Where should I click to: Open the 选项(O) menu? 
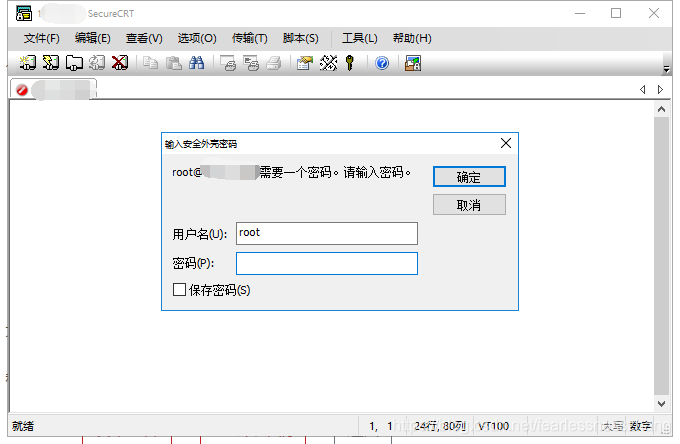[x=197, y=38]
